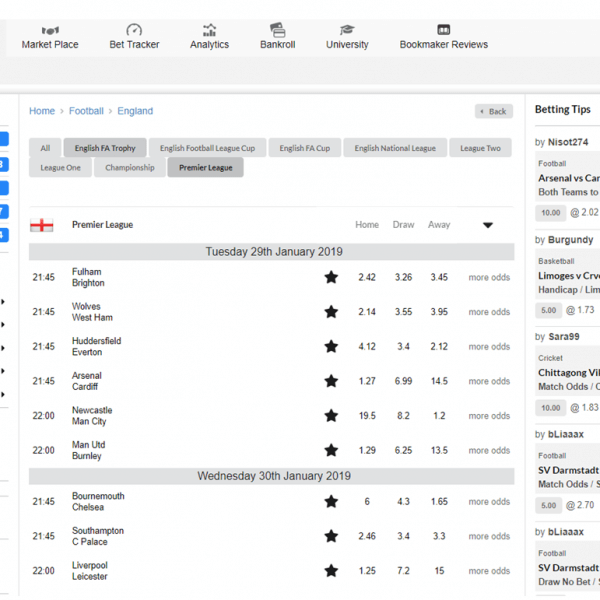
Task: Click home odds 19.5 for Newcastle
Action: click(x=367, y=416)
